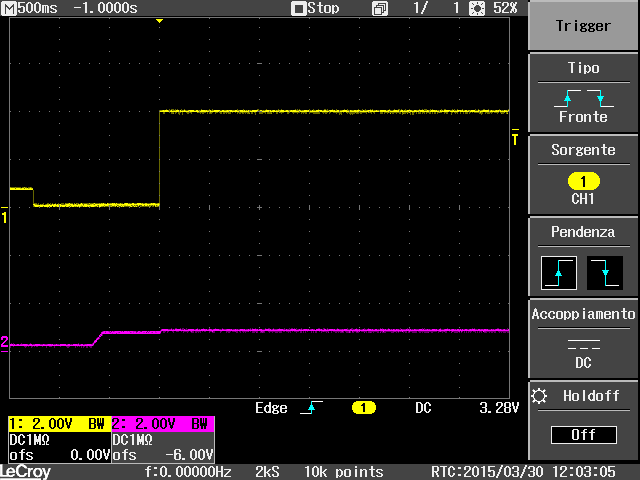Click channel 2 offset value -6.00V
The image size is (640, 480).
point(189,455)
